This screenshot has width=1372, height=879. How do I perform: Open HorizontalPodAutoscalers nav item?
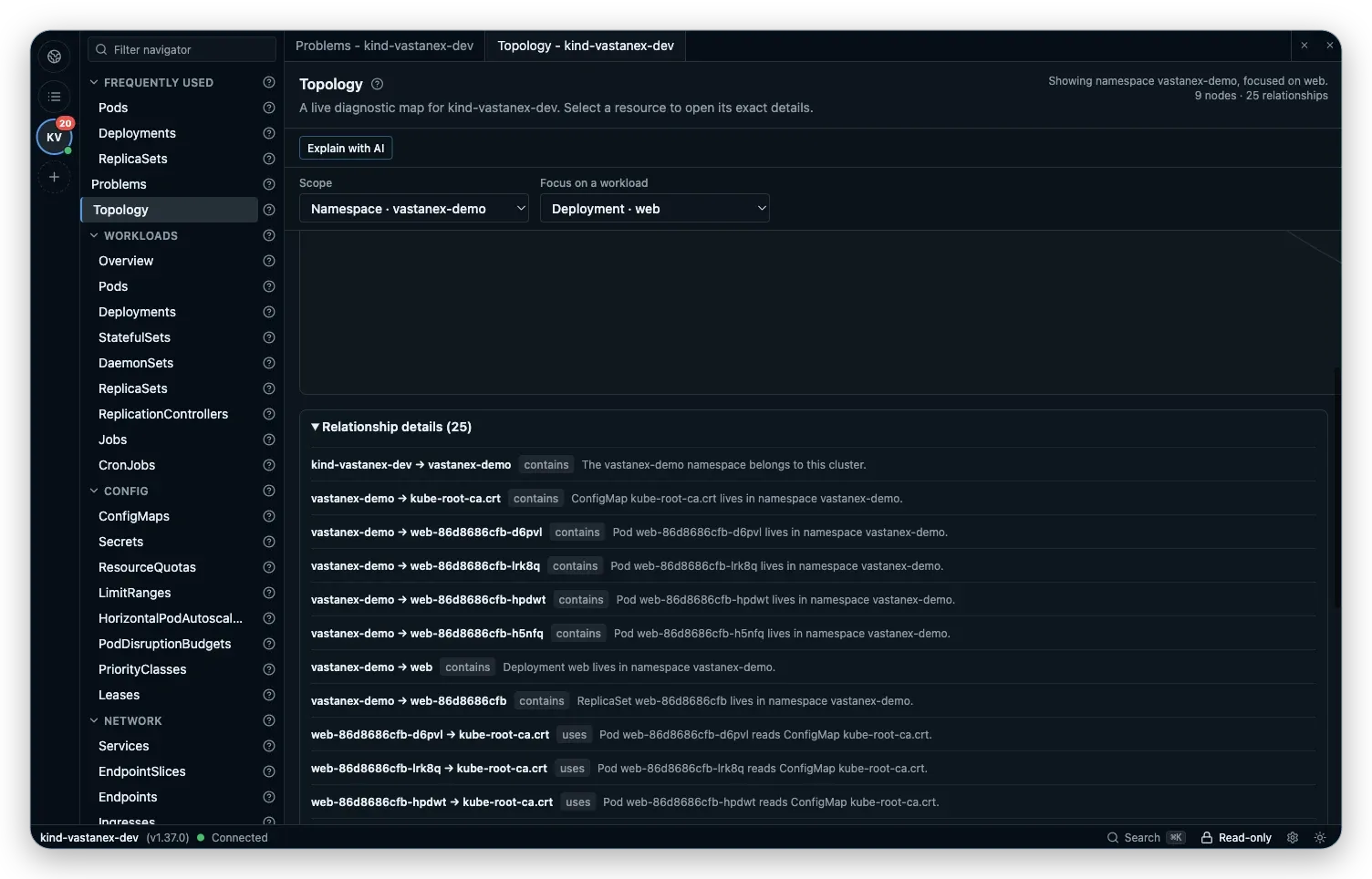(170, 618)
